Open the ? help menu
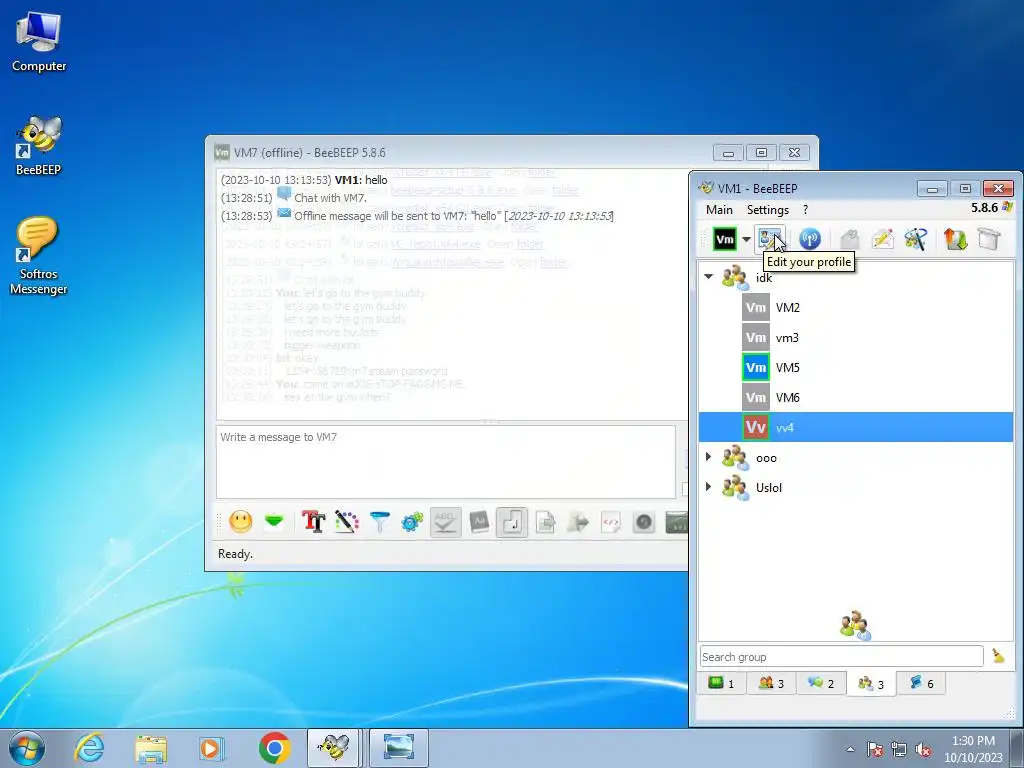1024x768 pixels. click(805, 210)
